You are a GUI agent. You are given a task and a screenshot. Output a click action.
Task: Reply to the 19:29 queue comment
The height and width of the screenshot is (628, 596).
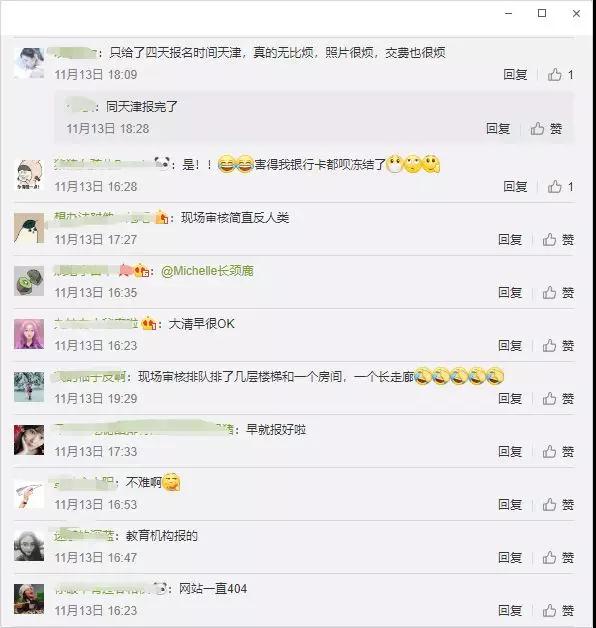click(x=510, y=399)
